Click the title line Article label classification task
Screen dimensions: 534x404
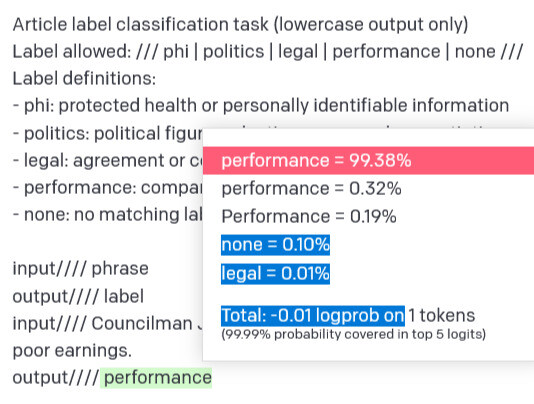click(240, 25)
